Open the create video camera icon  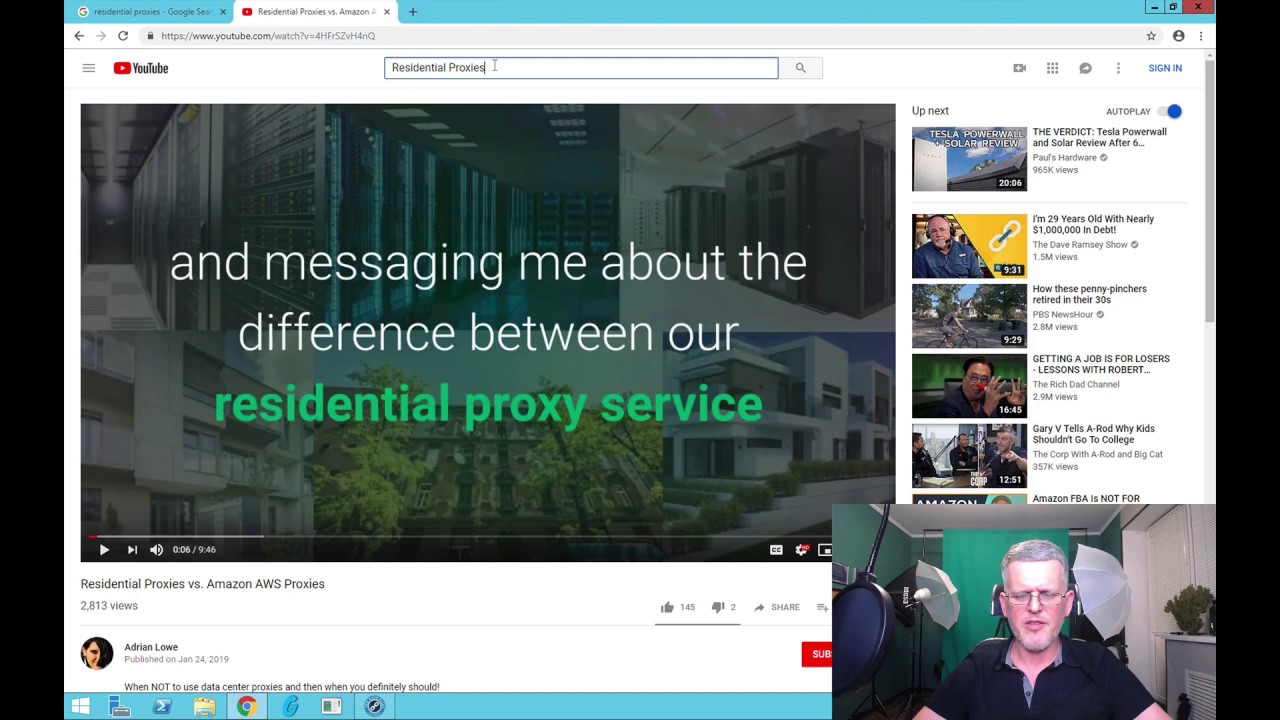[1019, 68]
